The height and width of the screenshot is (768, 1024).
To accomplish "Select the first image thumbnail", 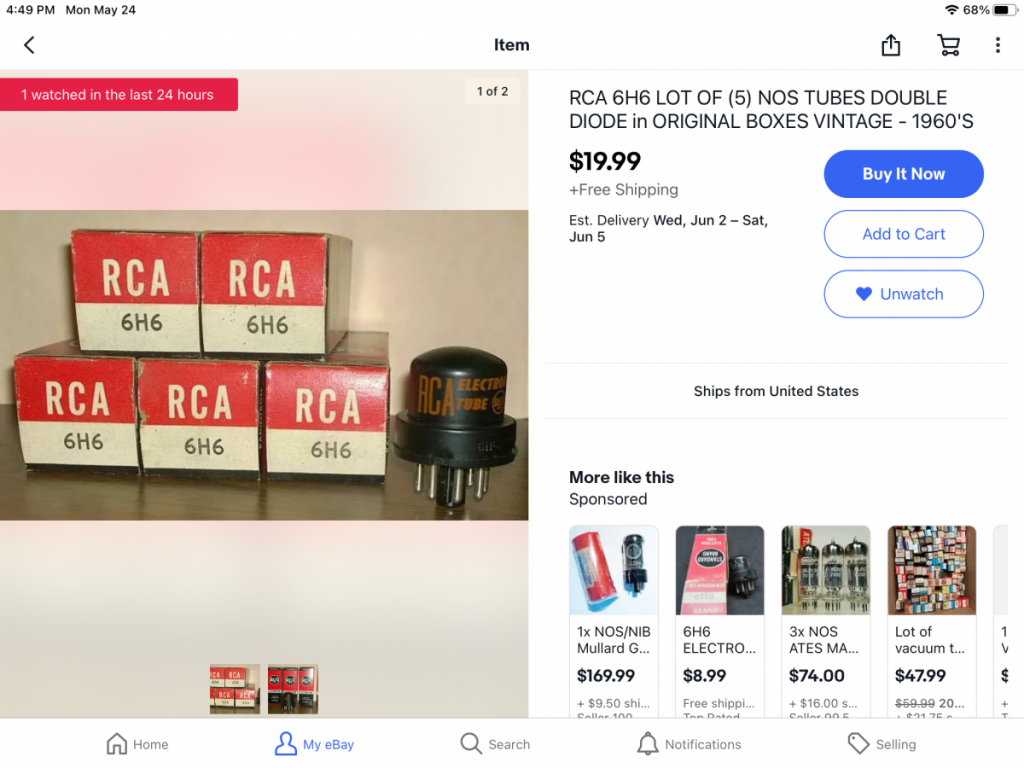I will (x=234, y=689).
